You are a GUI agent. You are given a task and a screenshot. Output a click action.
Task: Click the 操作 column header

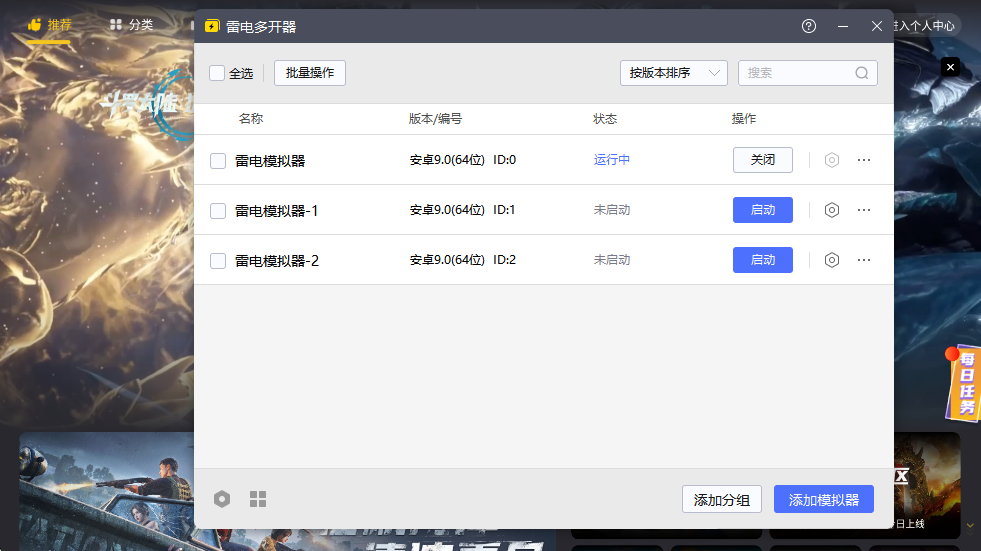pyautogui.click(x=744, y=119)
